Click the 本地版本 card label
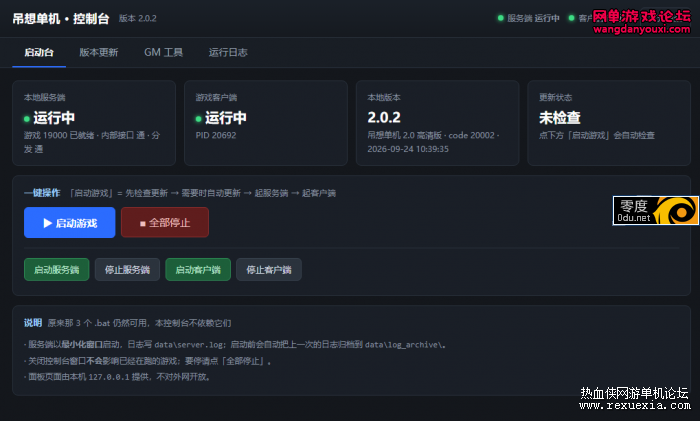 tap(384, 97)
